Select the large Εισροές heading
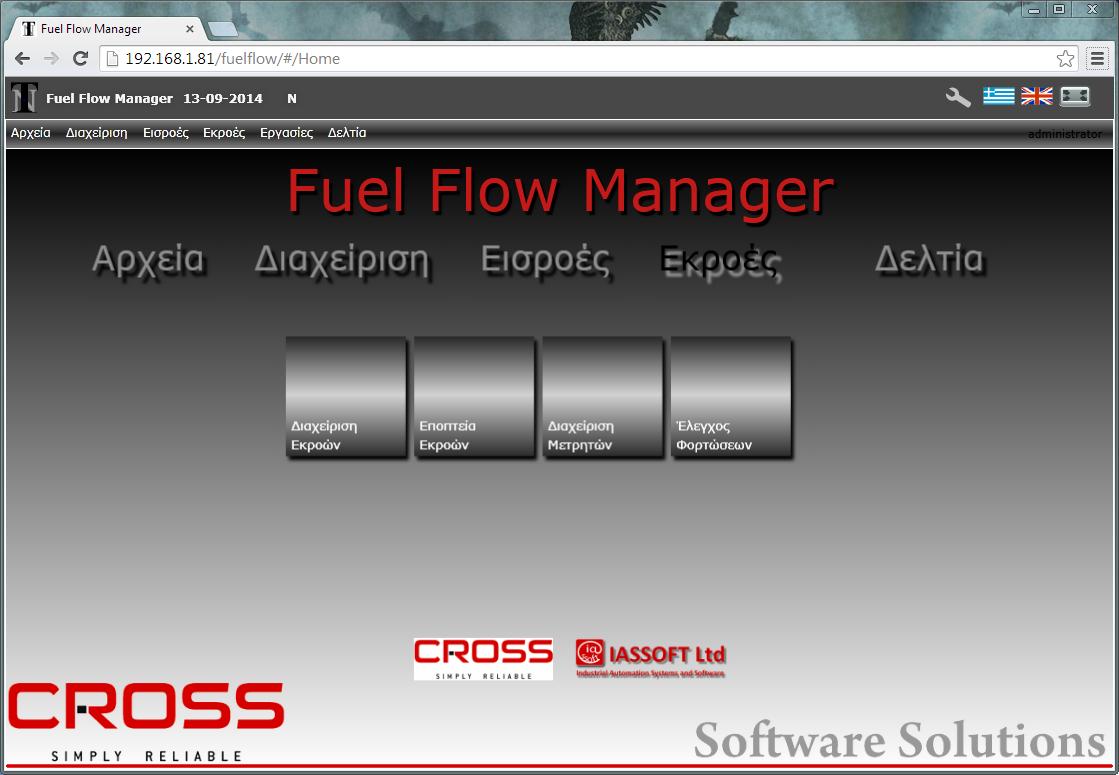This screenshot has width=1119, height=775. pos(546,260)
